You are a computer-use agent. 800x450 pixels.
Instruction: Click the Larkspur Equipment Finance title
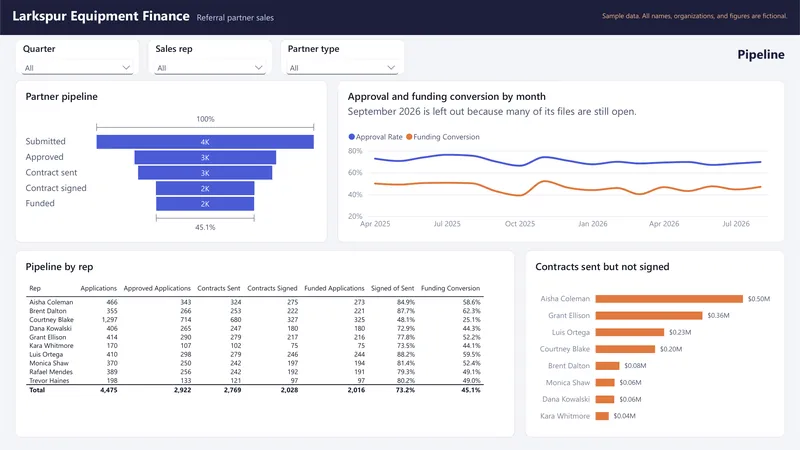[x=101, y=16]
